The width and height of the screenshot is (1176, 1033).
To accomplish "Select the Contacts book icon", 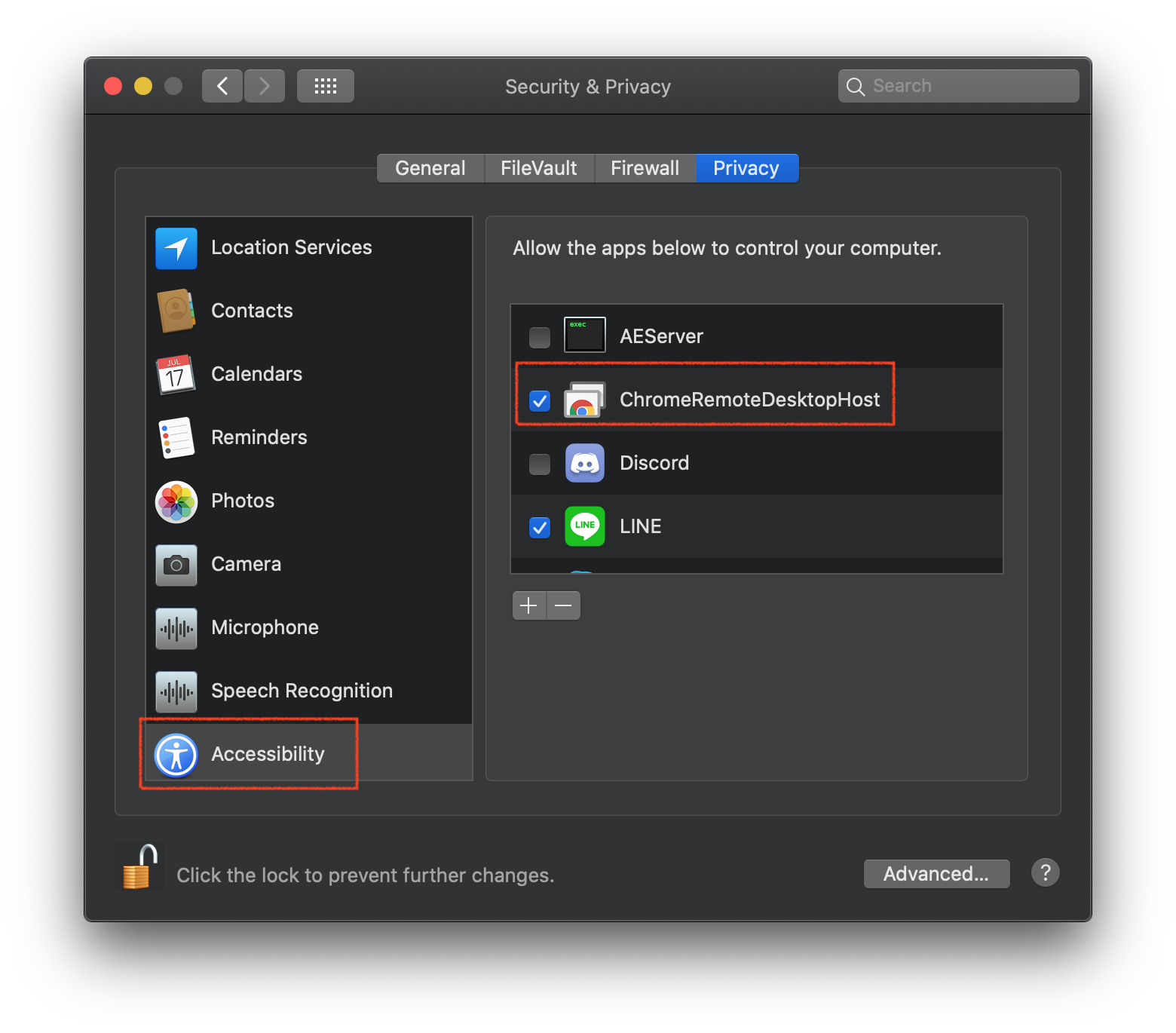I will pyautogui.click(x=176, y=311).
